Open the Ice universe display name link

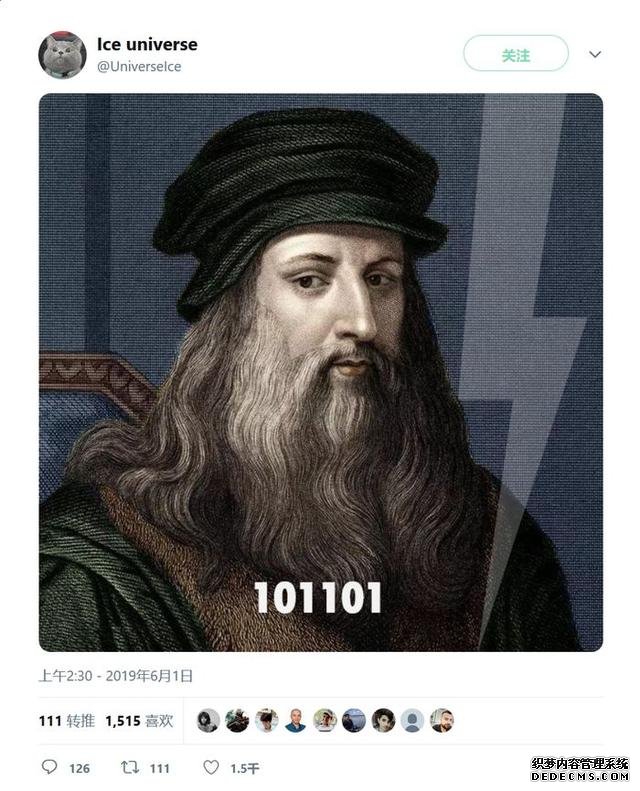(147, 44)
